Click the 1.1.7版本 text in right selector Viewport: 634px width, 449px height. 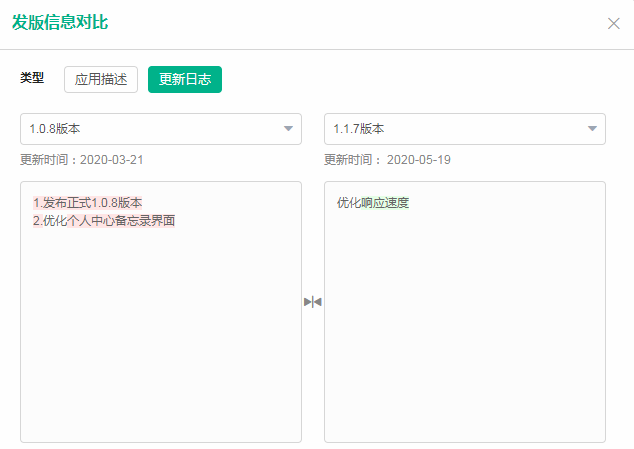click(x=359, y=129)
